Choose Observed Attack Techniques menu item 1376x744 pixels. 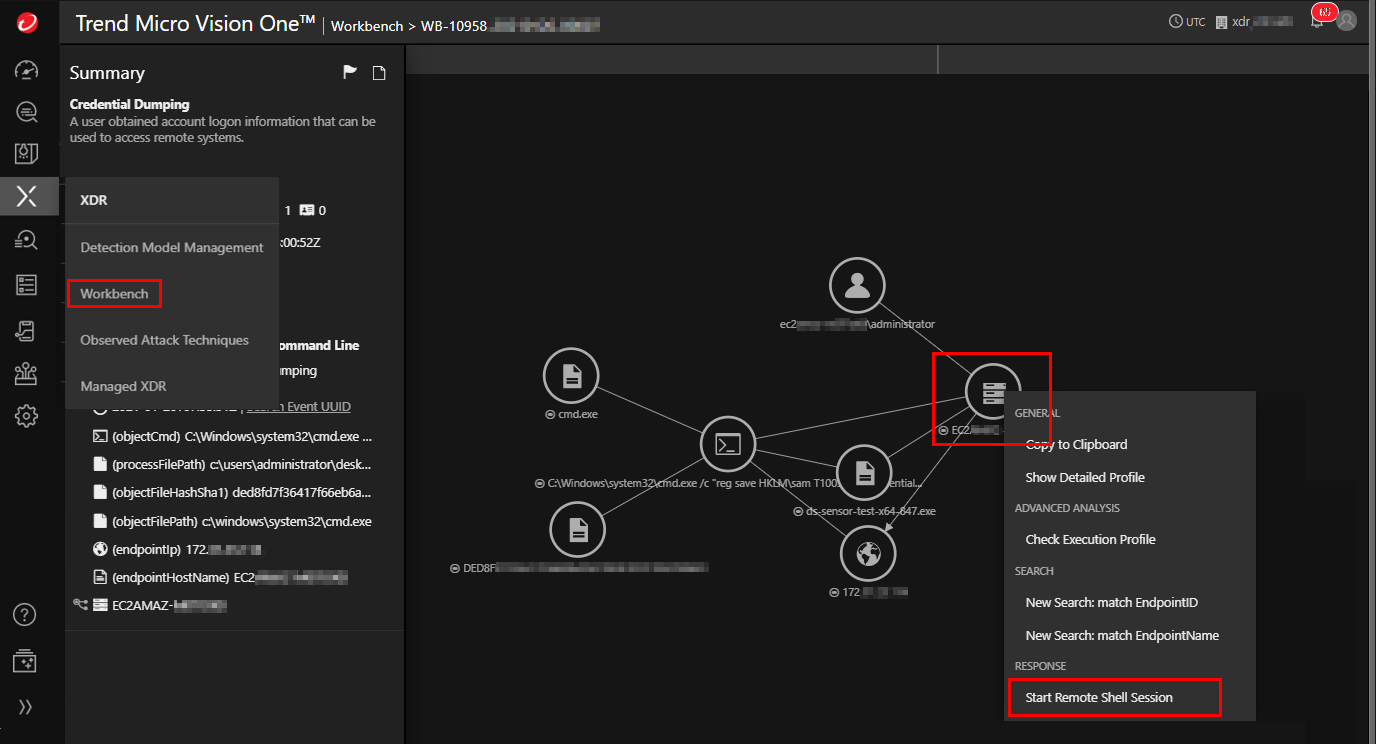(164, 340)
